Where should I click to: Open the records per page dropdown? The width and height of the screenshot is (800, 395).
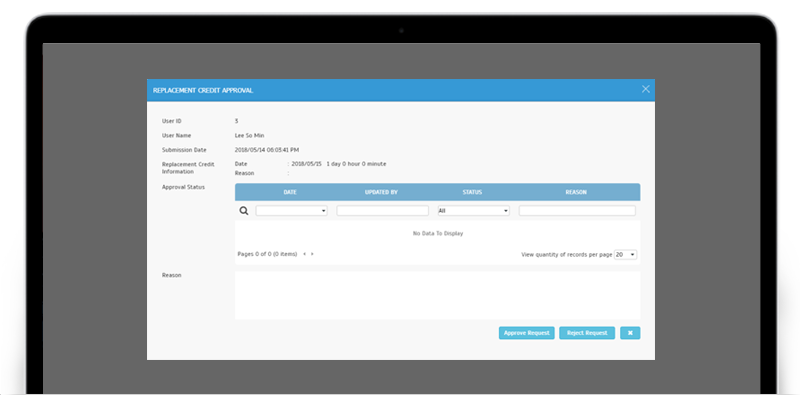pos(626,255)
